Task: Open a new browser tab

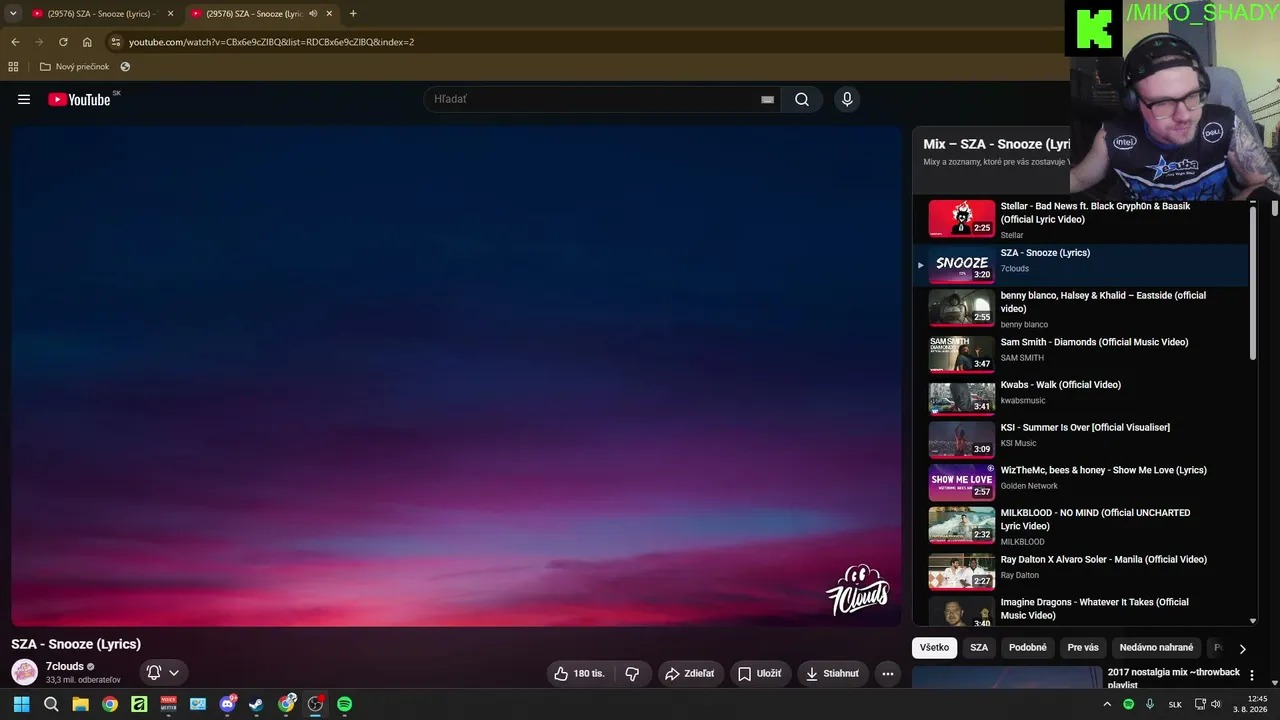Action: tap(353, 14)
